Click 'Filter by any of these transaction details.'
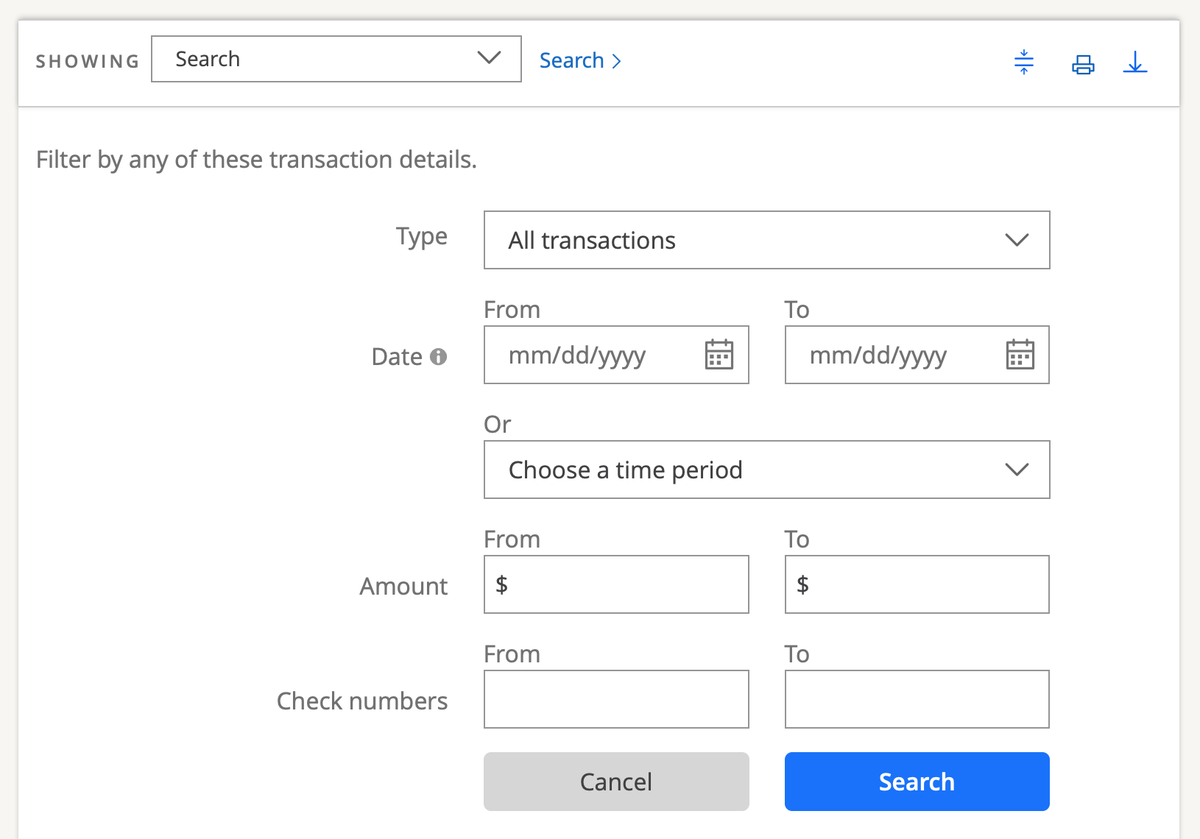 256,159
